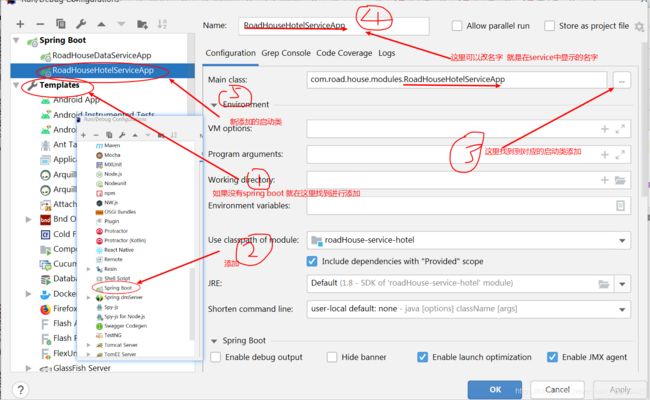Screen dimensions: 650x400
Task: Collapse the Spring Boot tree node
Action: [x=16, y=41]
